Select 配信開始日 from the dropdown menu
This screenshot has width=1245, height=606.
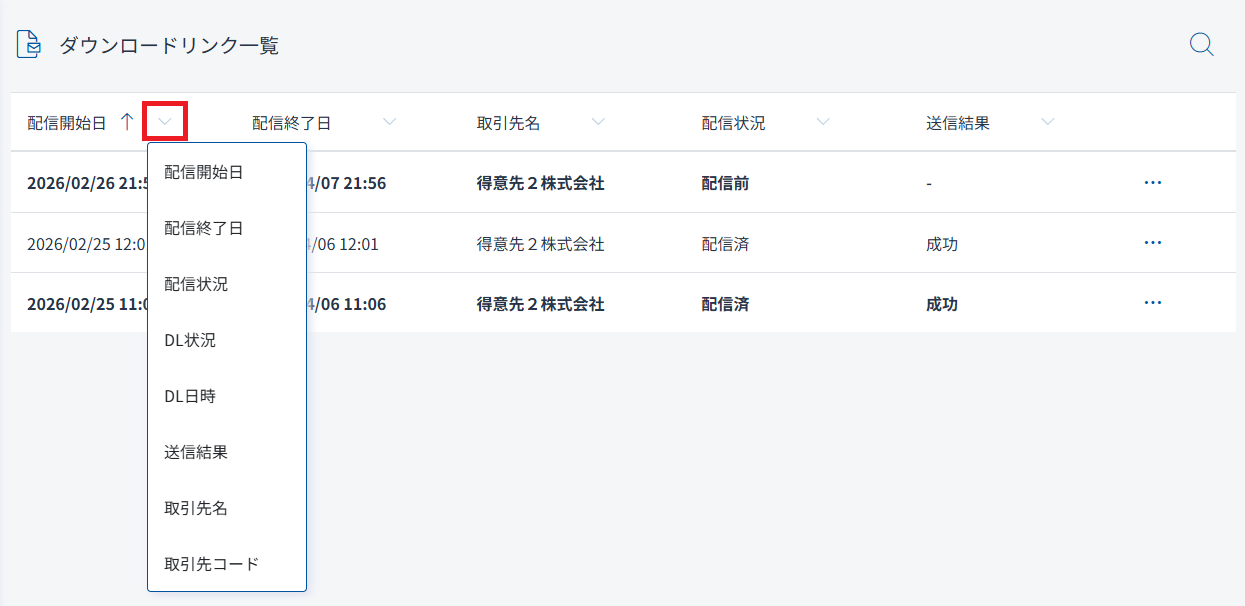(204, 172)
